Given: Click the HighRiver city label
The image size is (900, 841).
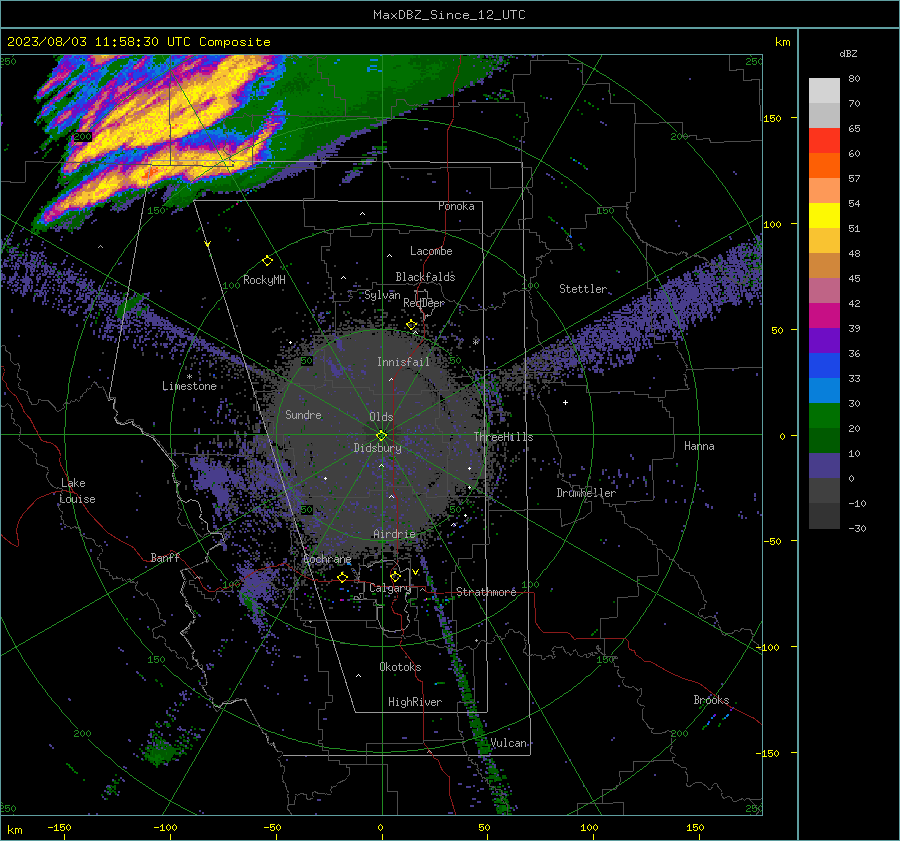Looking at the screenshot, I should pos(415,702).
